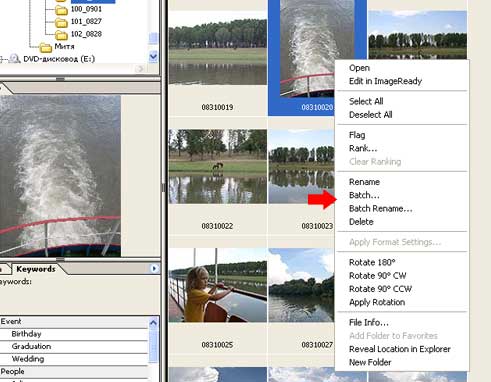
Task: Select the Митя folder icon
Action: click(x=46, y=48)
